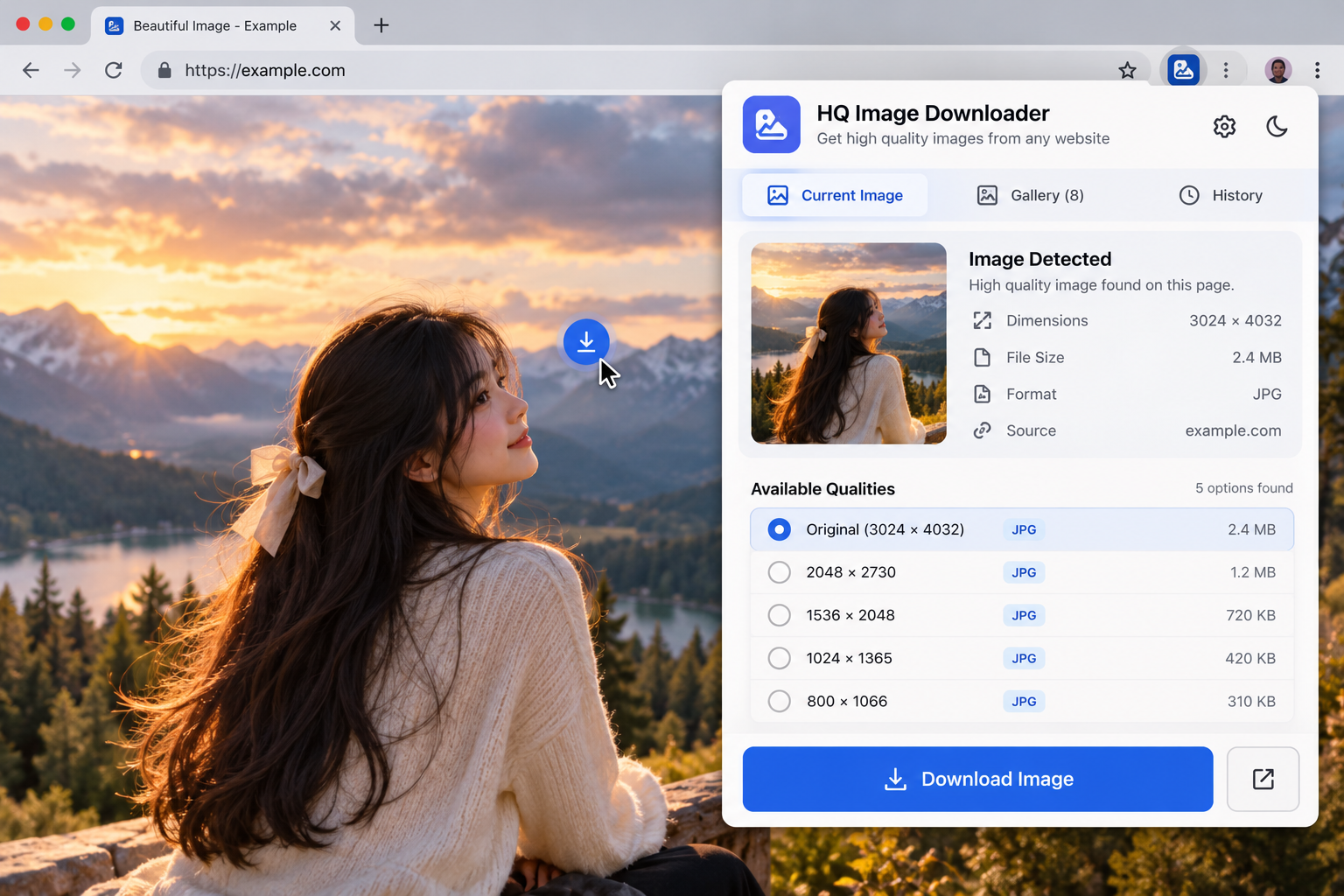Click floating blue download button on photo
This screenshot has height=896, width=1344.
(586, 342)
